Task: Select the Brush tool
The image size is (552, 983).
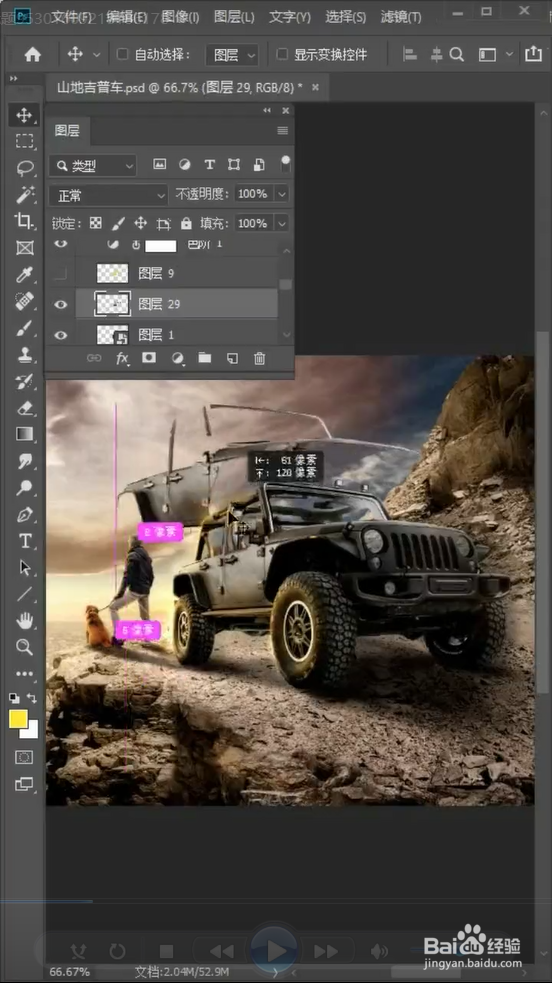Action: 24,328
